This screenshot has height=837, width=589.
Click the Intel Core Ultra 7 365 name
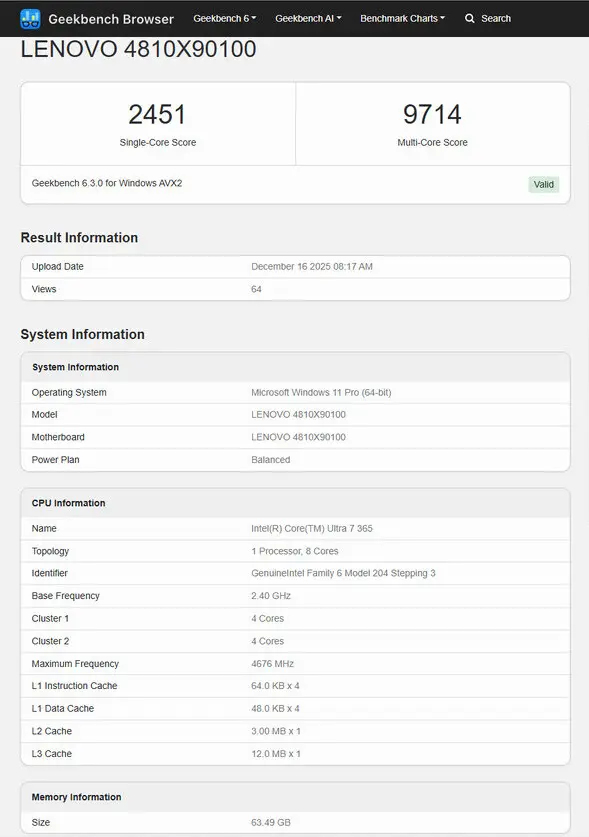(312, 528)
